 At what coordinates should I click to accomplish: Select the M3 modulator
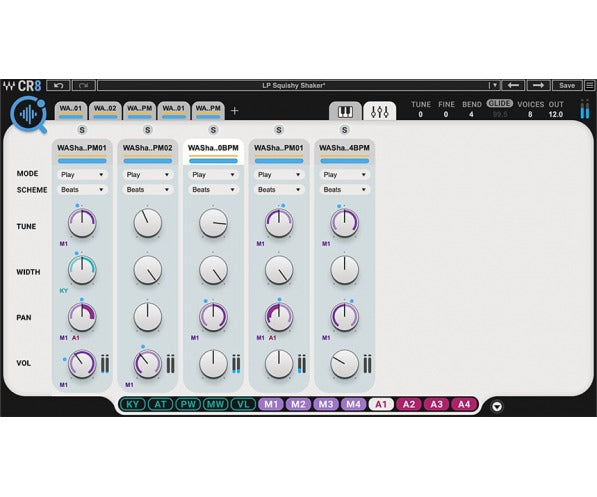pyautogui.click(x=326, y=404)
